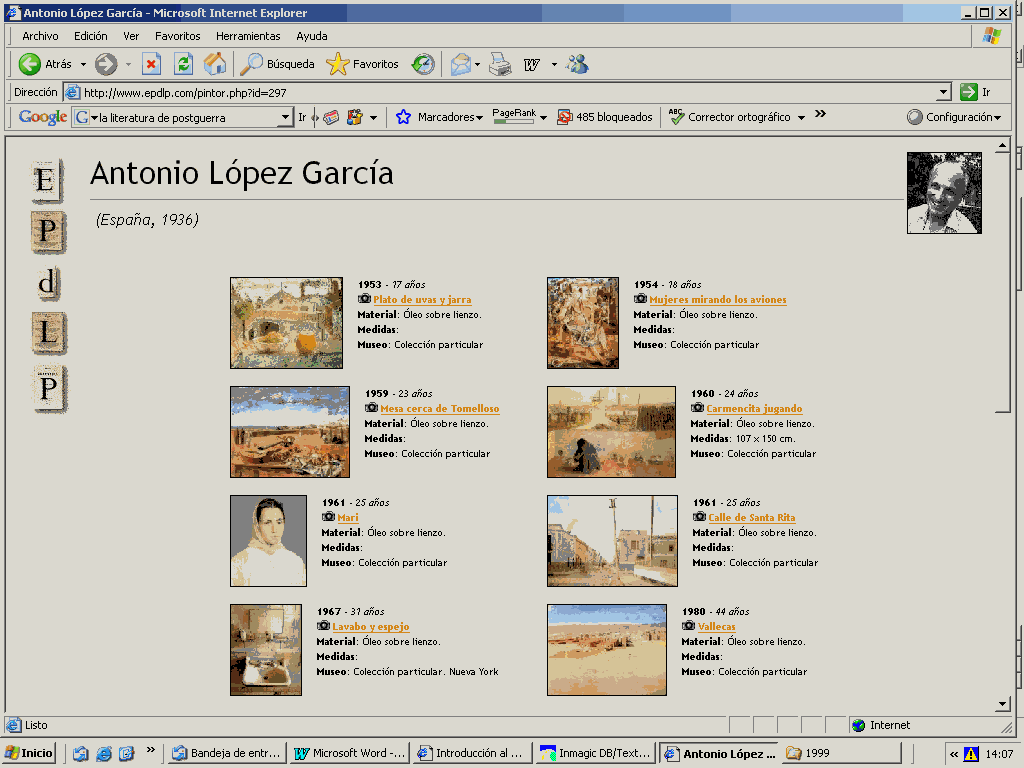
Task: Click the Plato de uvas y jarra thumbnail
Action: point(286,323)
